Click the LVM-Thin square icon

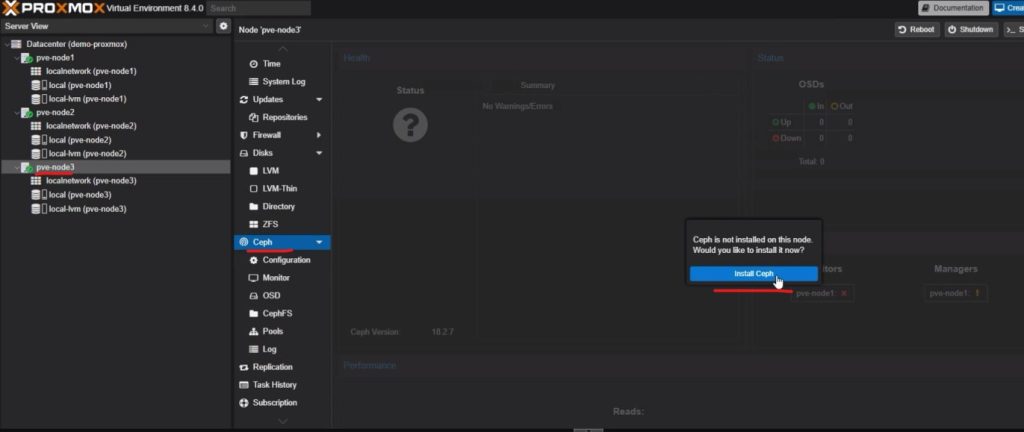(254, 189)
